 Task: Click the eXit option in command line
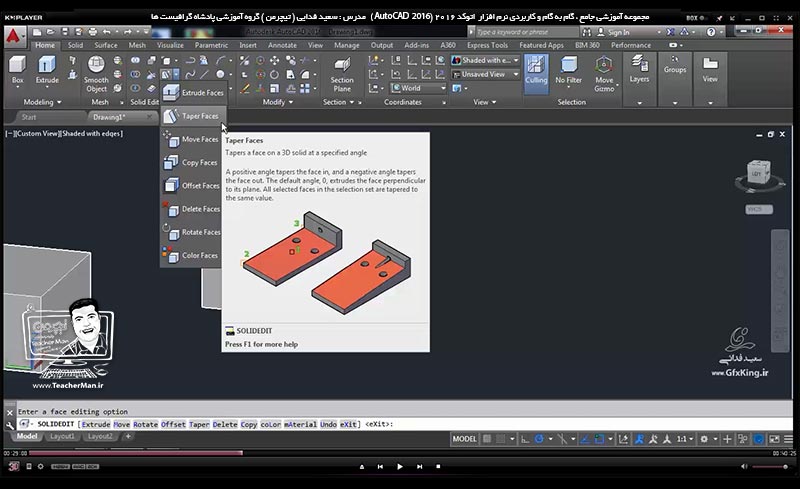(x=348, y=424)
